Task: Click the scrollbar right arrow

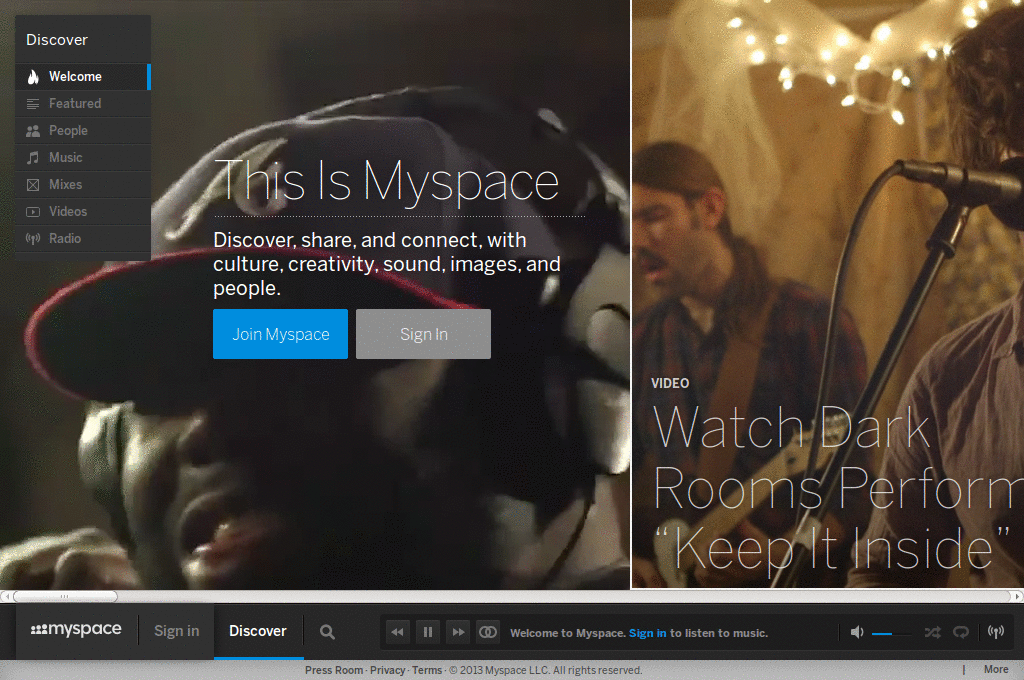Action: pos(1017,596)
